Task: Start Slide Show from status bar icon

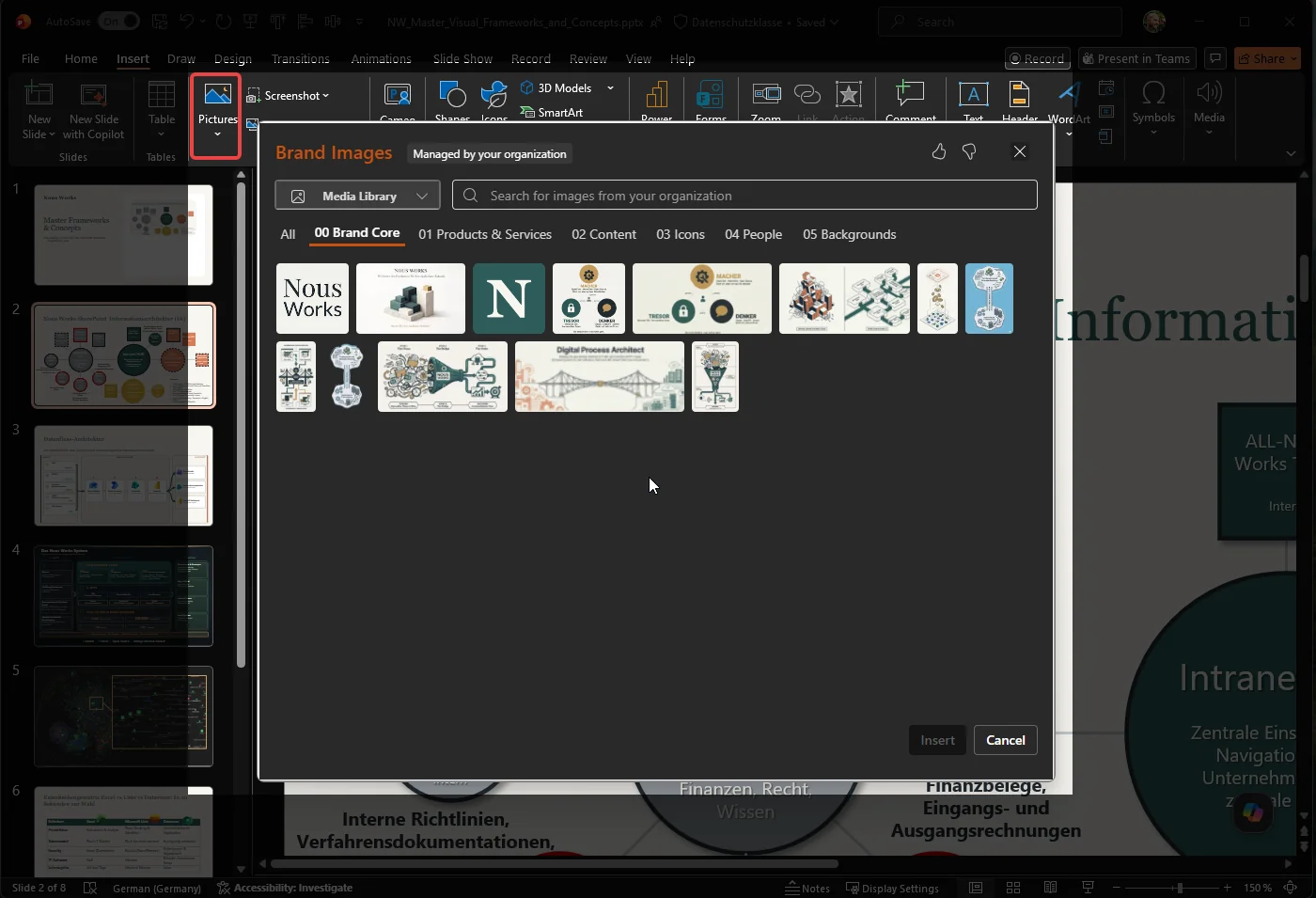Action: click(x=1088, y=888)
